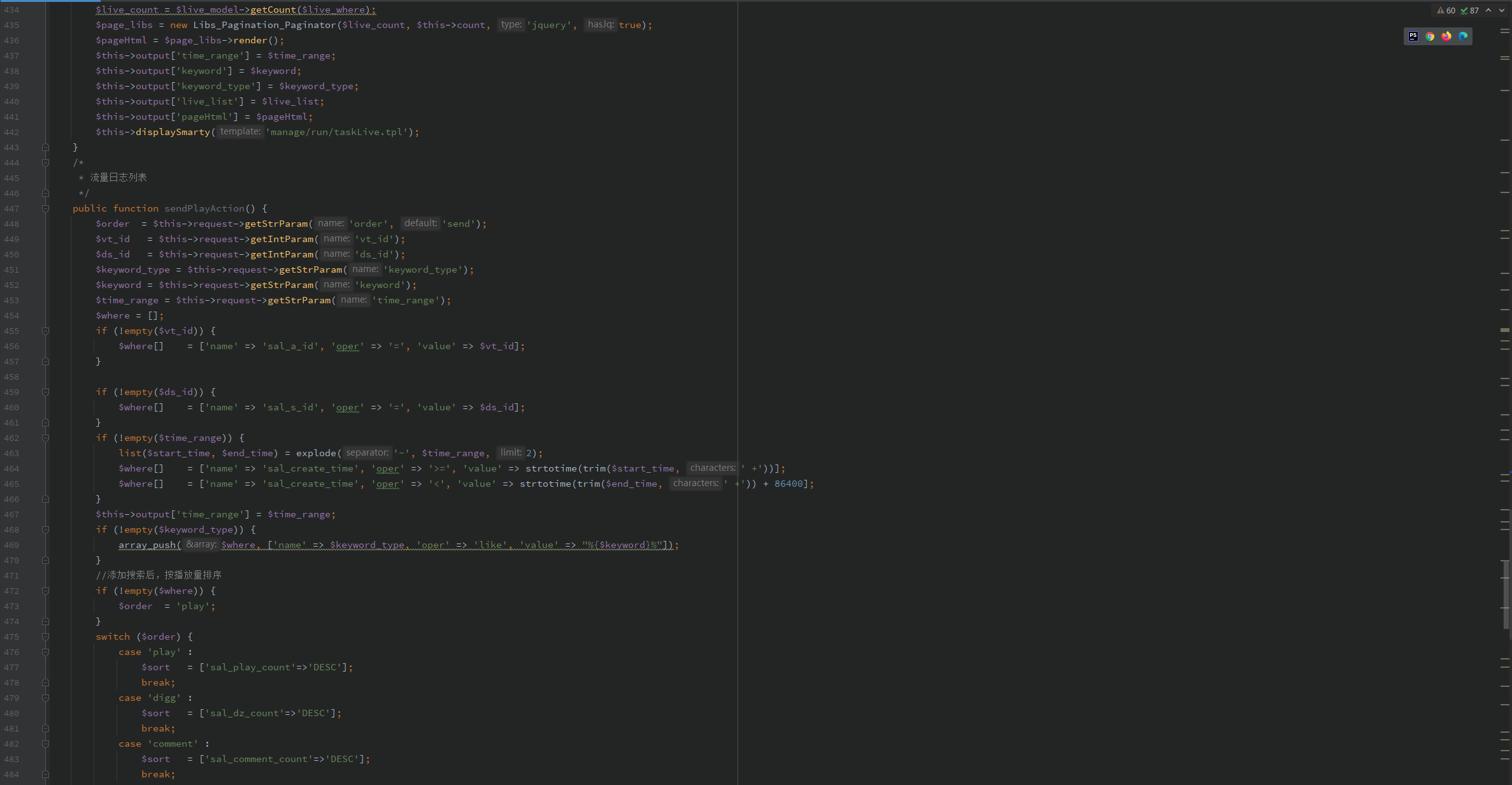Go to previous highlighted error arrow

[x=1488, y=10]
